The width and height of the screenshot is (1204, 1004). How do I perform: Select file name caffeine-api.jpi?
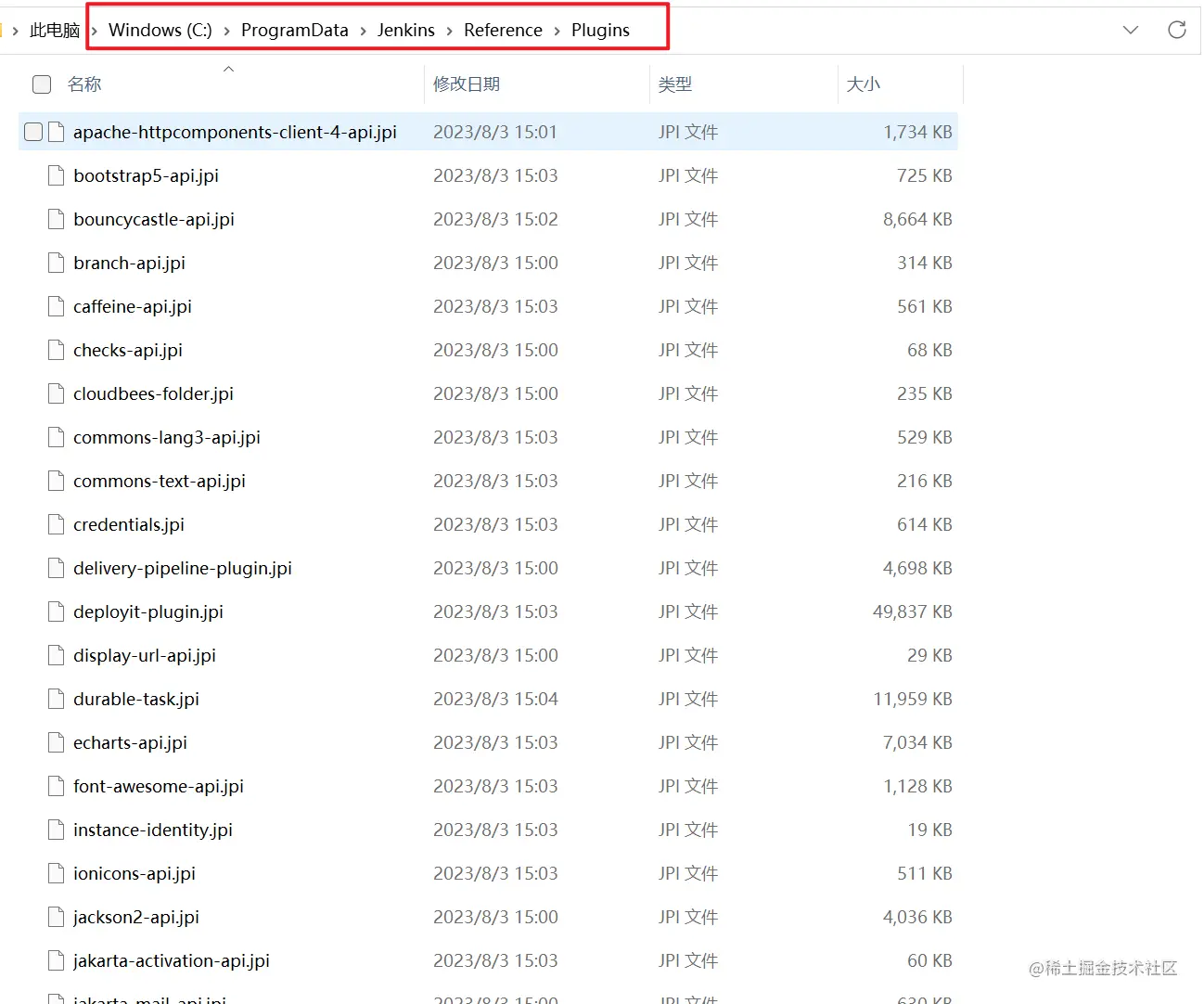[133, 306]
